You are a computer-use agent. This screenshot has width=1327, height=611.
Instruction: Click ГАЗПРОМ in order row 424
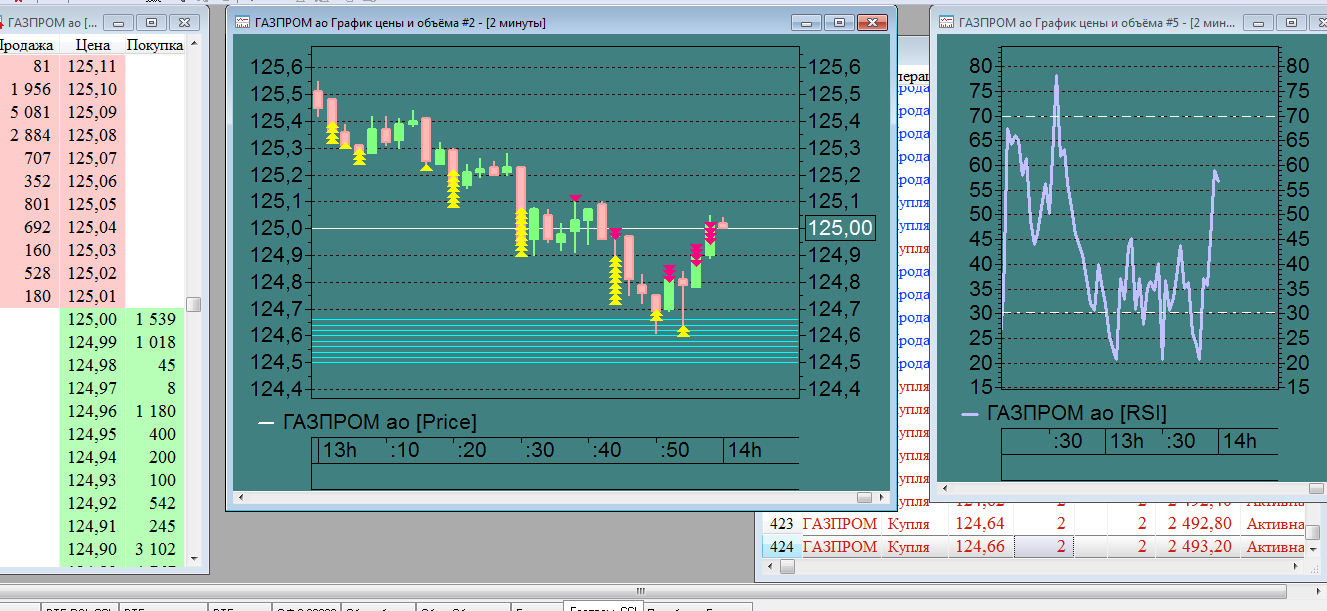click(840, 547)
